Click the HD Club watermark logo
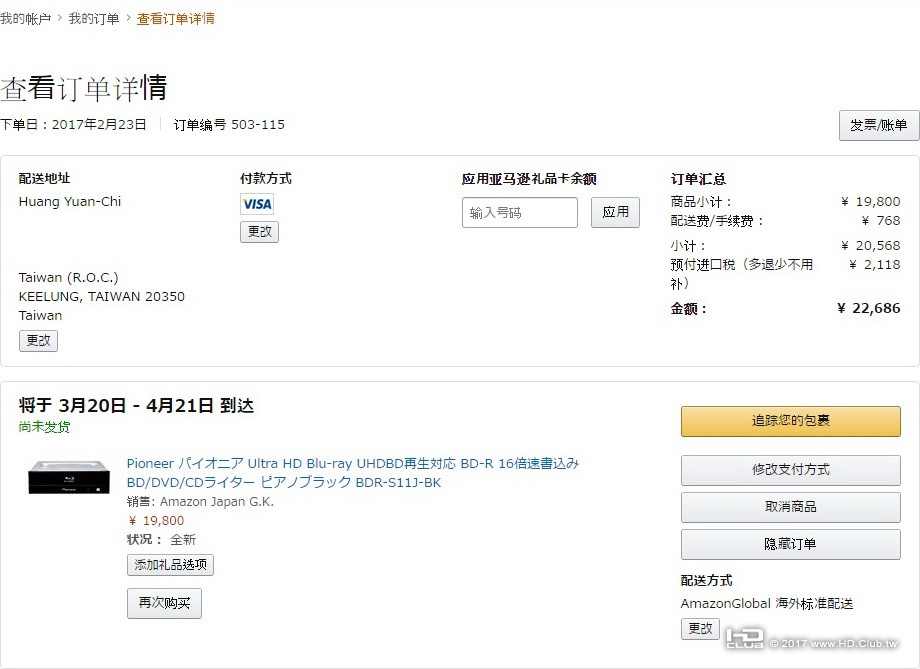Image resolution: width=920 pixels, height=669 pixels. click(744, 640)
